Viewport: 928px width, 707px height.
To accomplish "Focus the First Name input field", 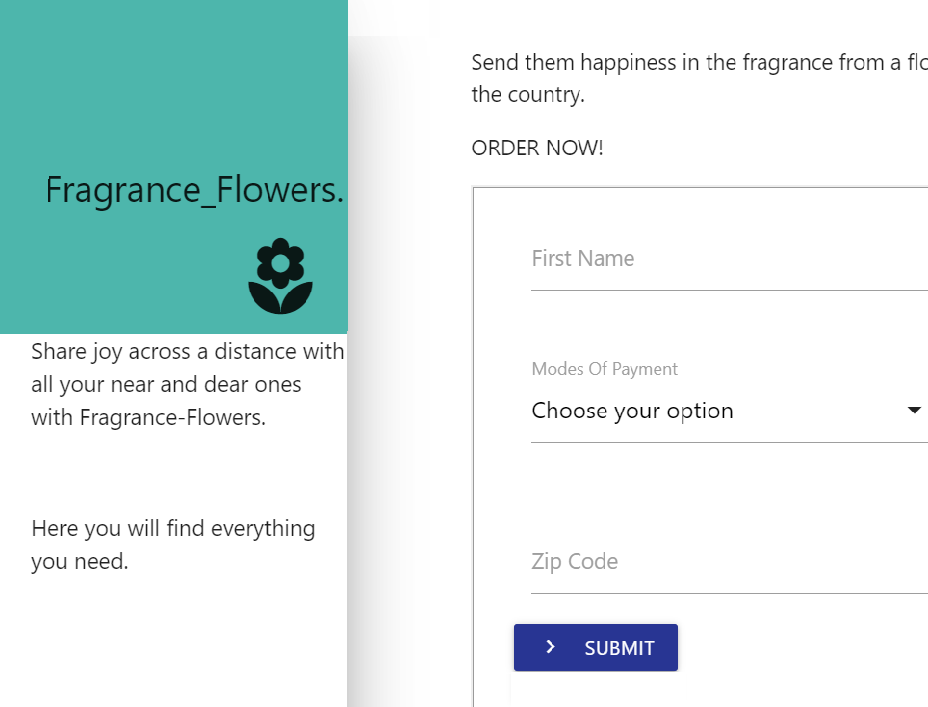I will coord(729,259).
